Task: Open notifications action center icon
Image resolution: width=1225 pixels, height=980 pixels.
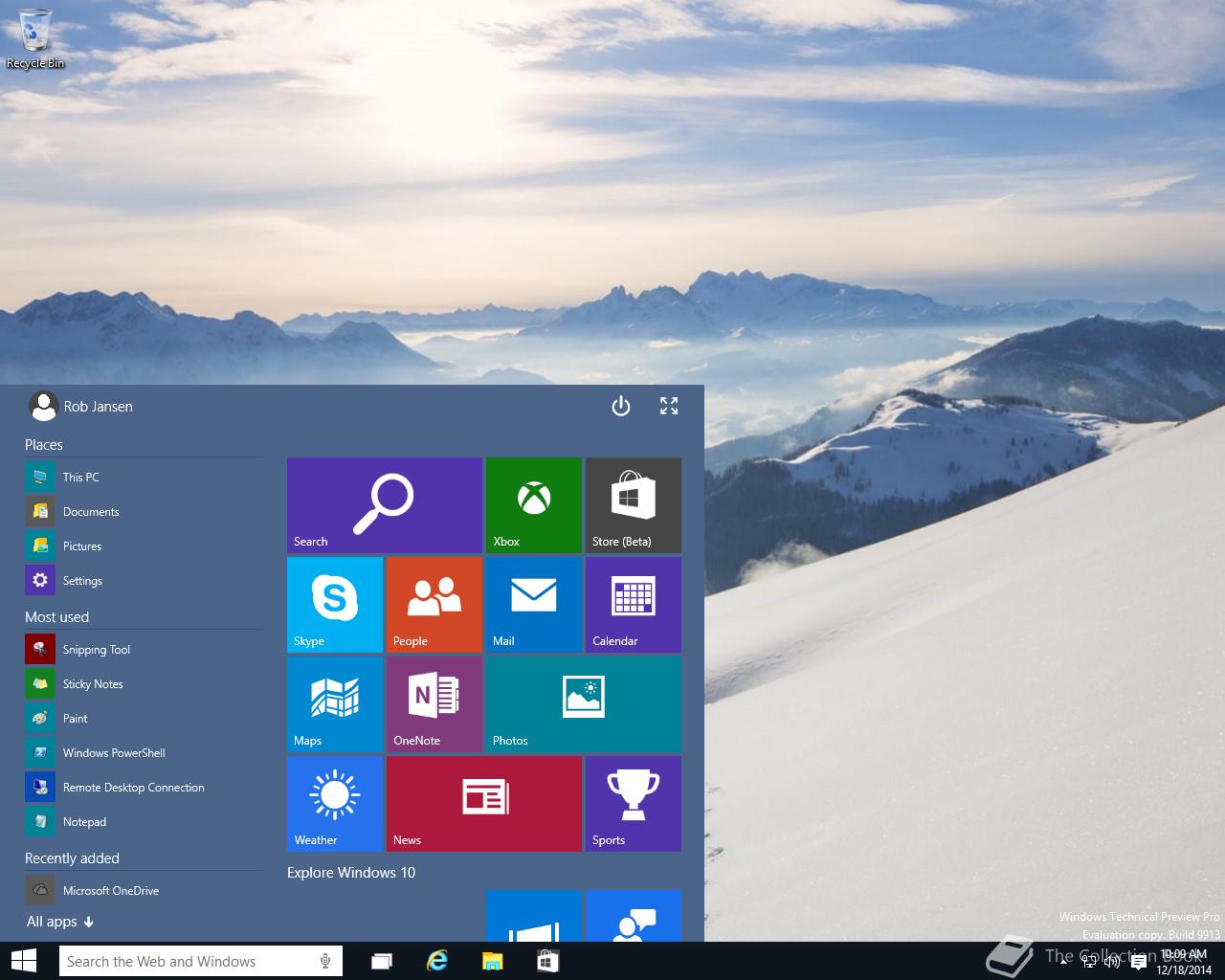Action: click(1138, 962)
